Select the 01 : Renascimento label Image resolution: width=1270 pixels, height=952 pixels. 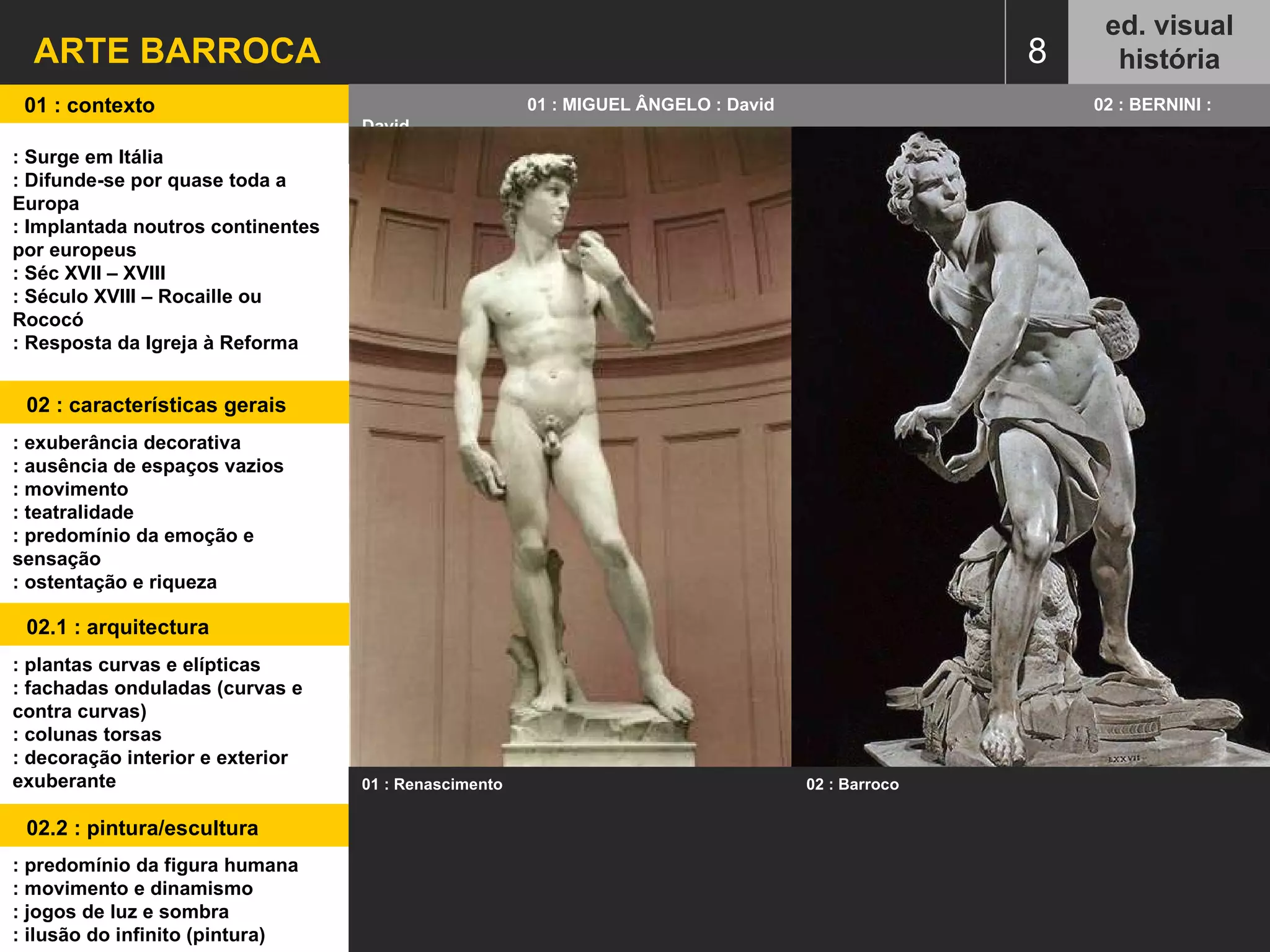(432, 784)
